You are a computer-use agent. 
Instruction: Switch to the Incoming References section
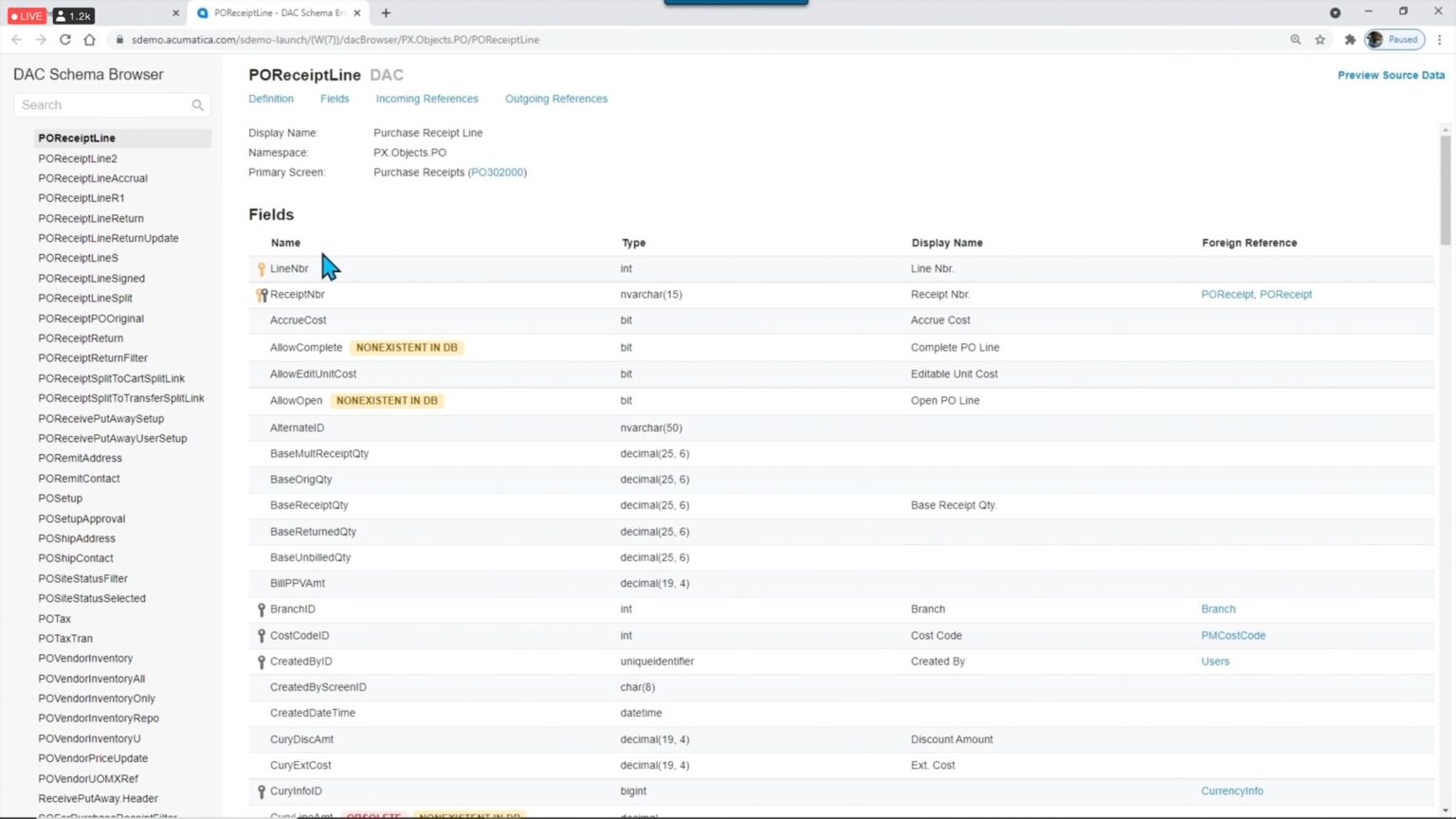[427, 99]
